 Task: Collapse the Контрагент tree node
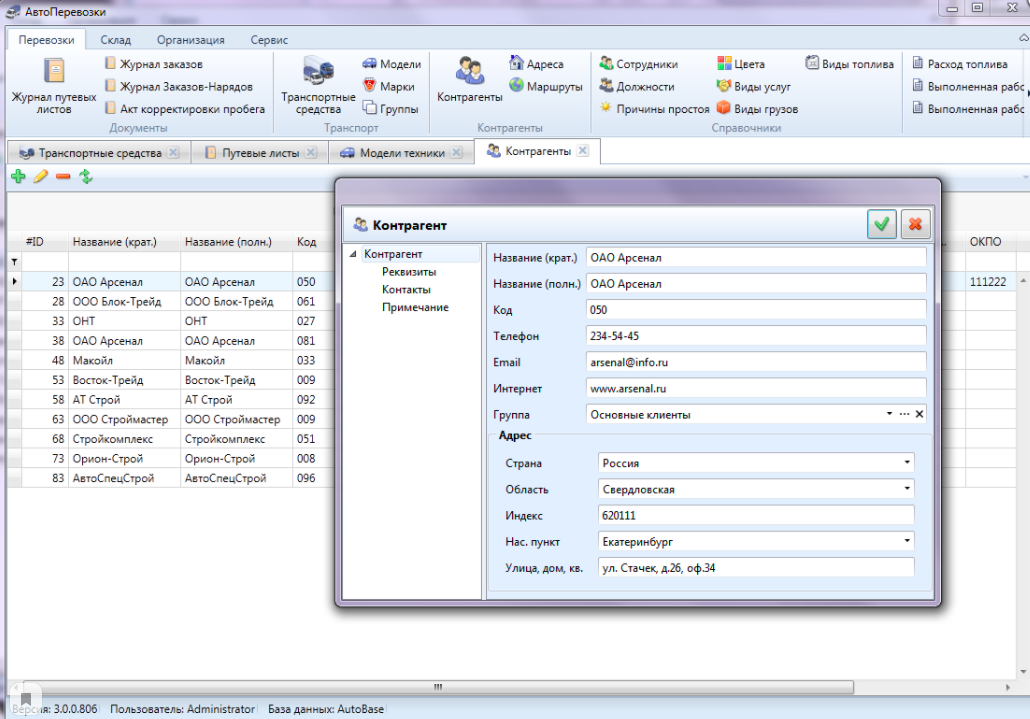click(353, 253)
